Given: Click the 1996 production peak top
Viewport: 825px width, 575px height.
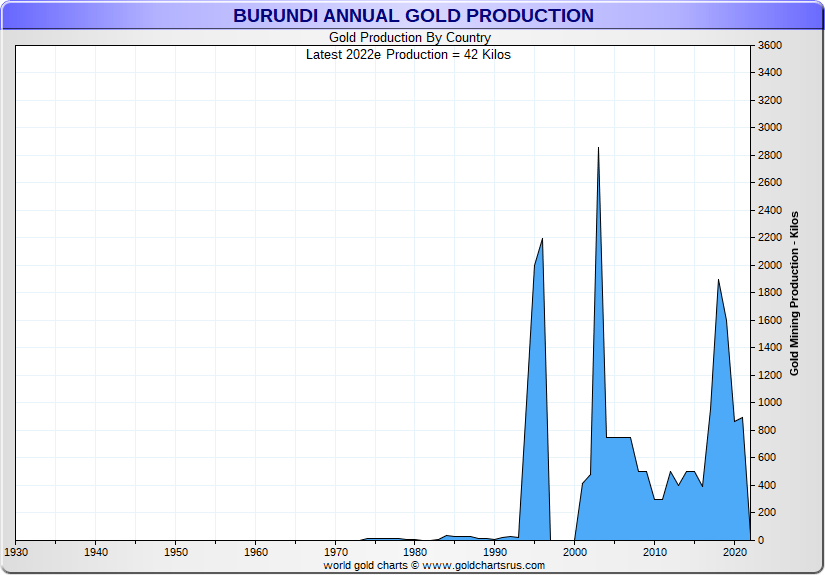Looking at the screenshot, I should click(542, 239).
